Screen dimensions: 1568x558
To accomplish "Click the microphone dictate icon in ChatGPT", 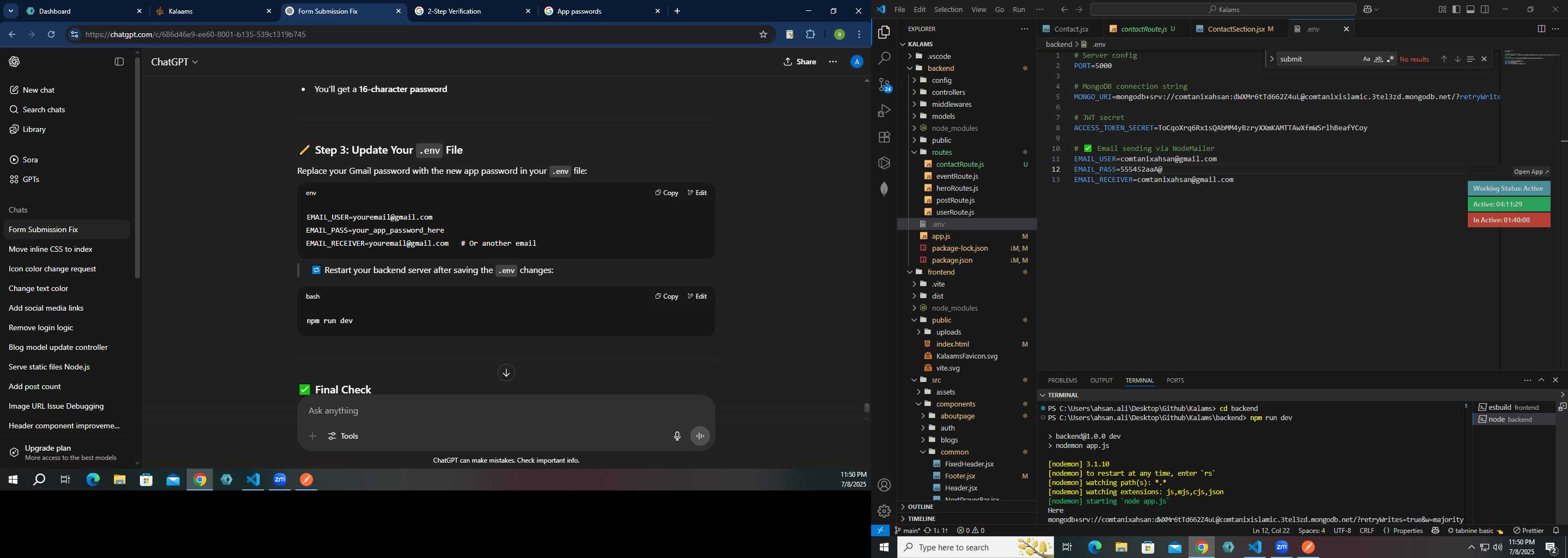I will pos(677,436).
